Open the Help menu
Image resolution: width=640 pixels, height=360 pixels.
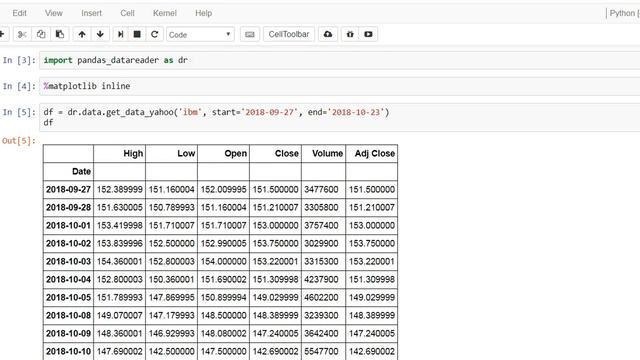203,13
